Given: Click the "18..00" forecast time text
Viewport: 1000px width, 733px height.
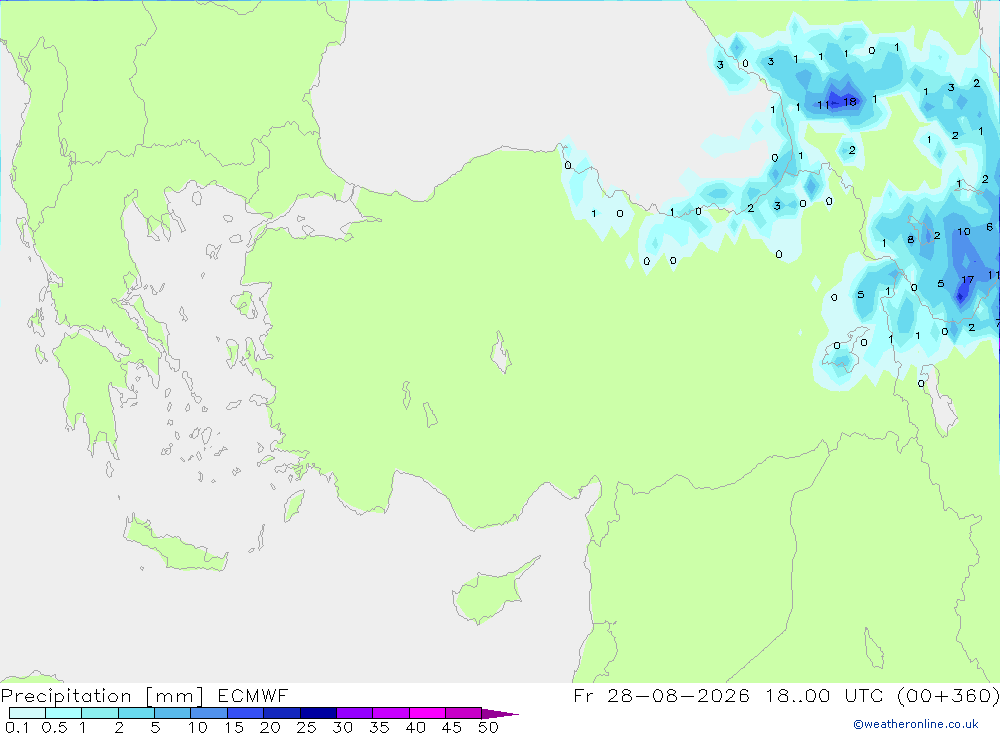Looking at the screenshot, I should click(798, 695).
